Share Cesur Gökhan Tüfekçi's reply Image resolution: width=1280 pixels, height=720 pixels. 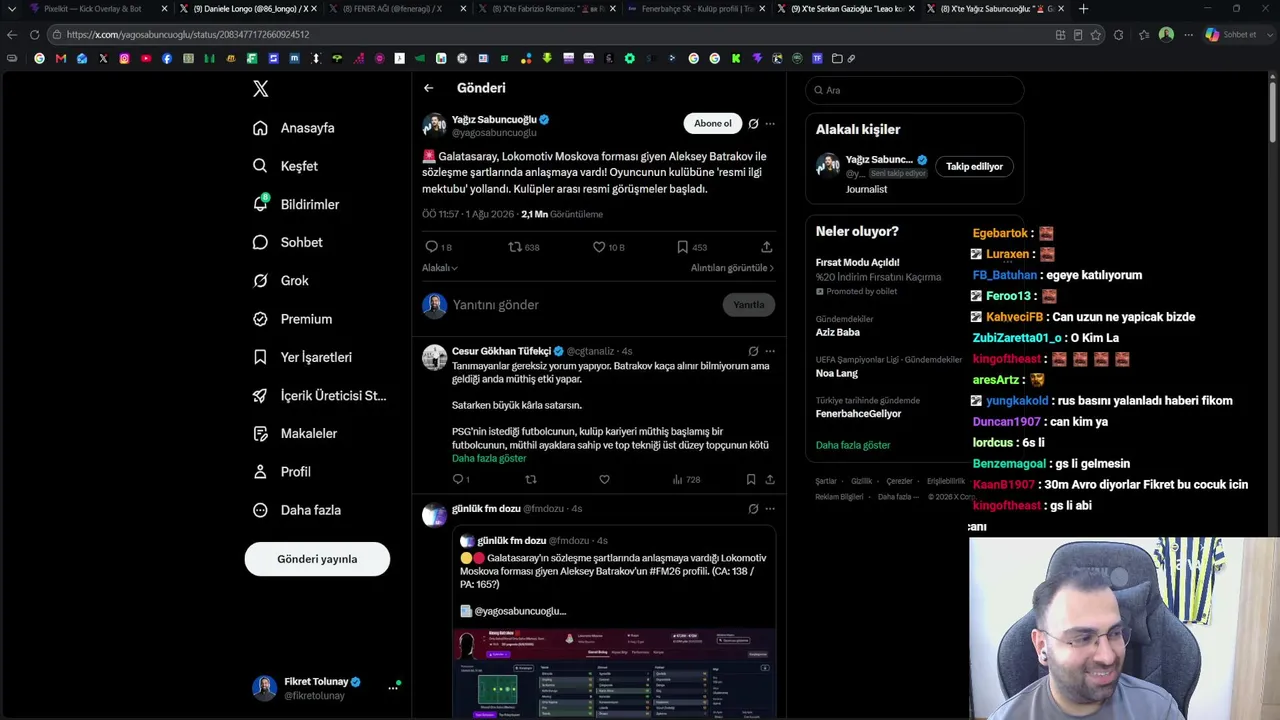coord(770,480)
